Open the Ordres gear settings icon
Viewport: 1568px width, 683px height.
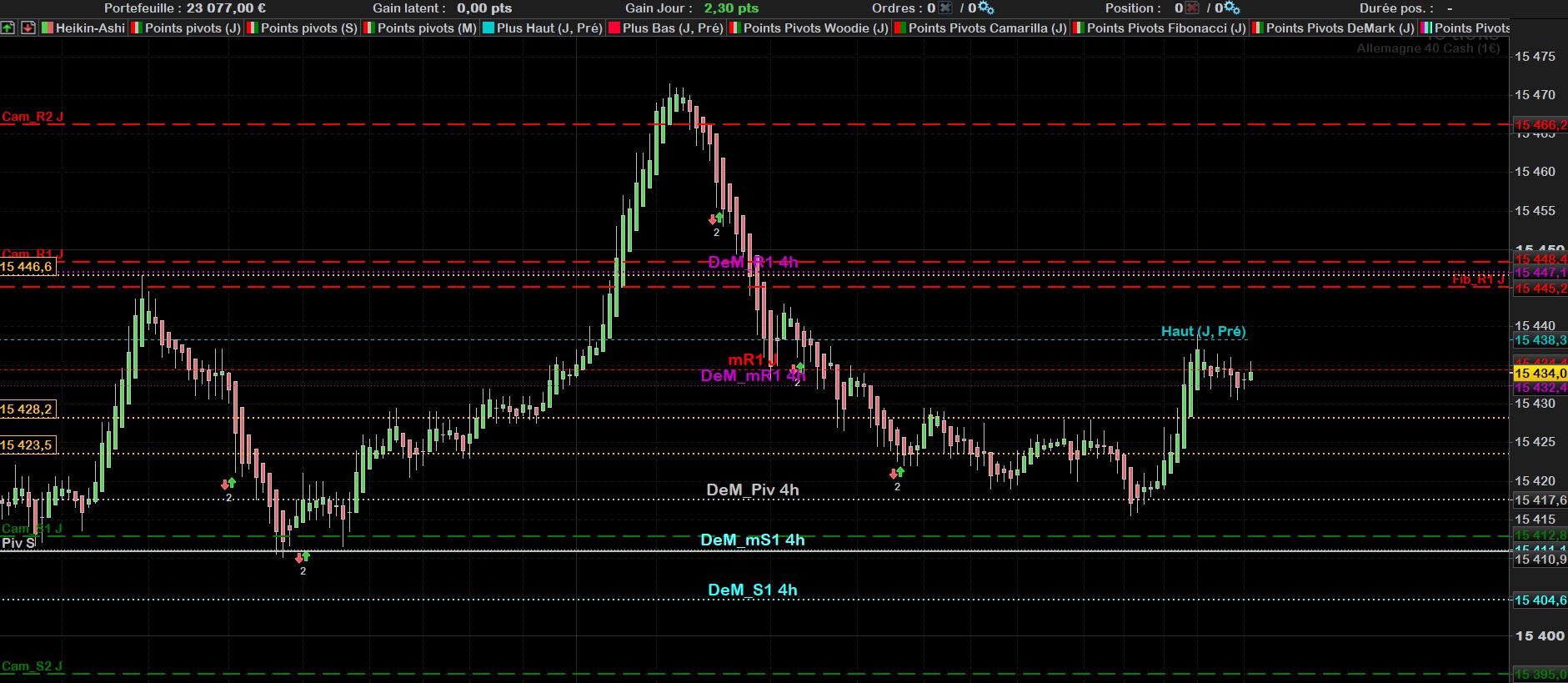985,8
